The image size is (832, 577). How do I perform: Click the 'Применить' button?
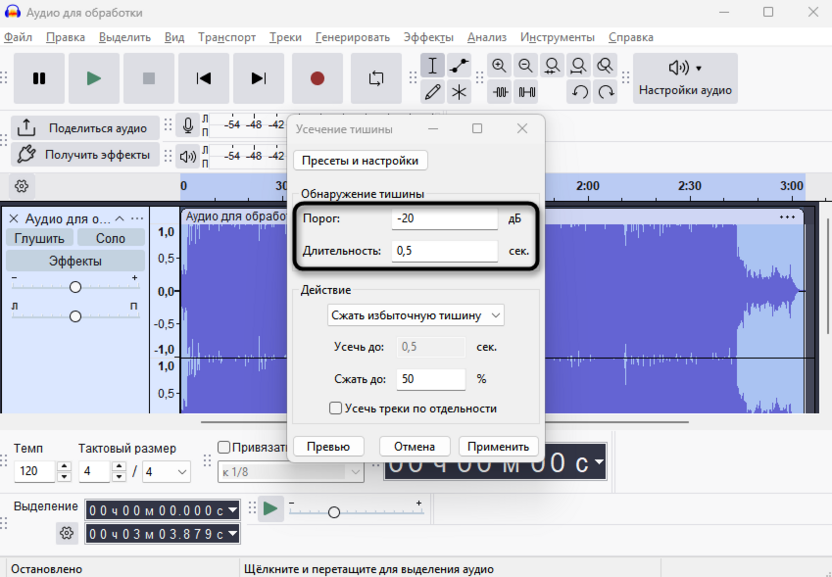pos(498,447)
